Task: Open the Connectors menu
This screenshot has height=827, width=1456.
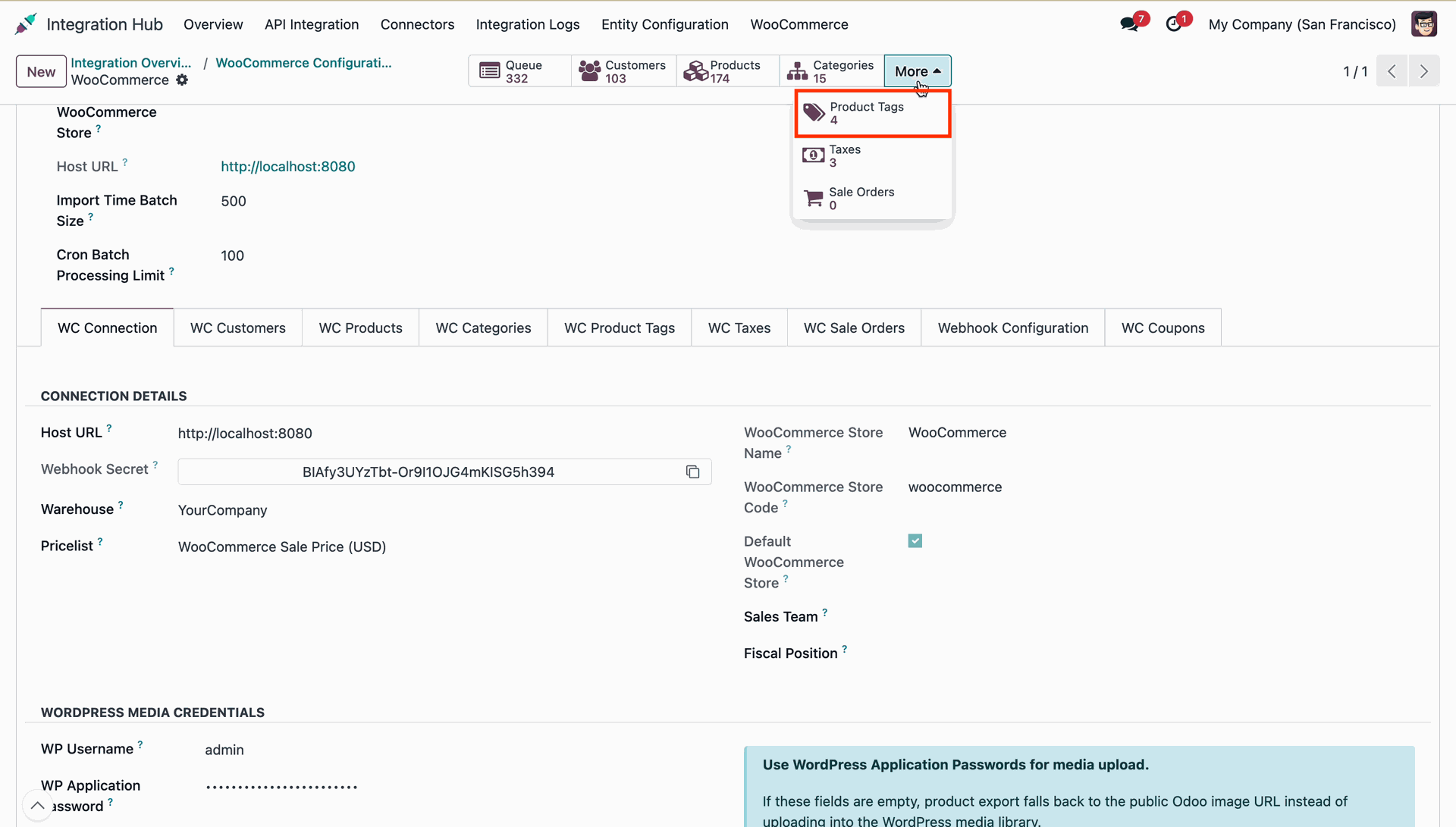Action: pyautogui.click(x=418, y=24)
